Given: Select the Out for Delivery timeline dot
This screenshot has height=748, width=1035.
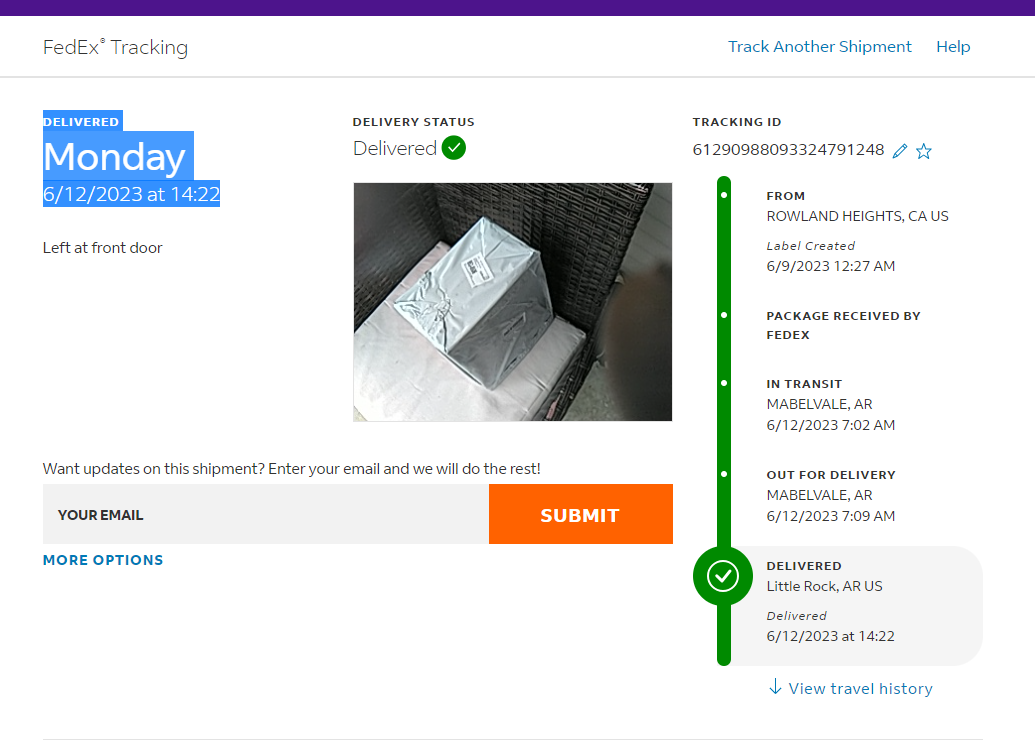Looking at the screenshot, I should [724, 475].
